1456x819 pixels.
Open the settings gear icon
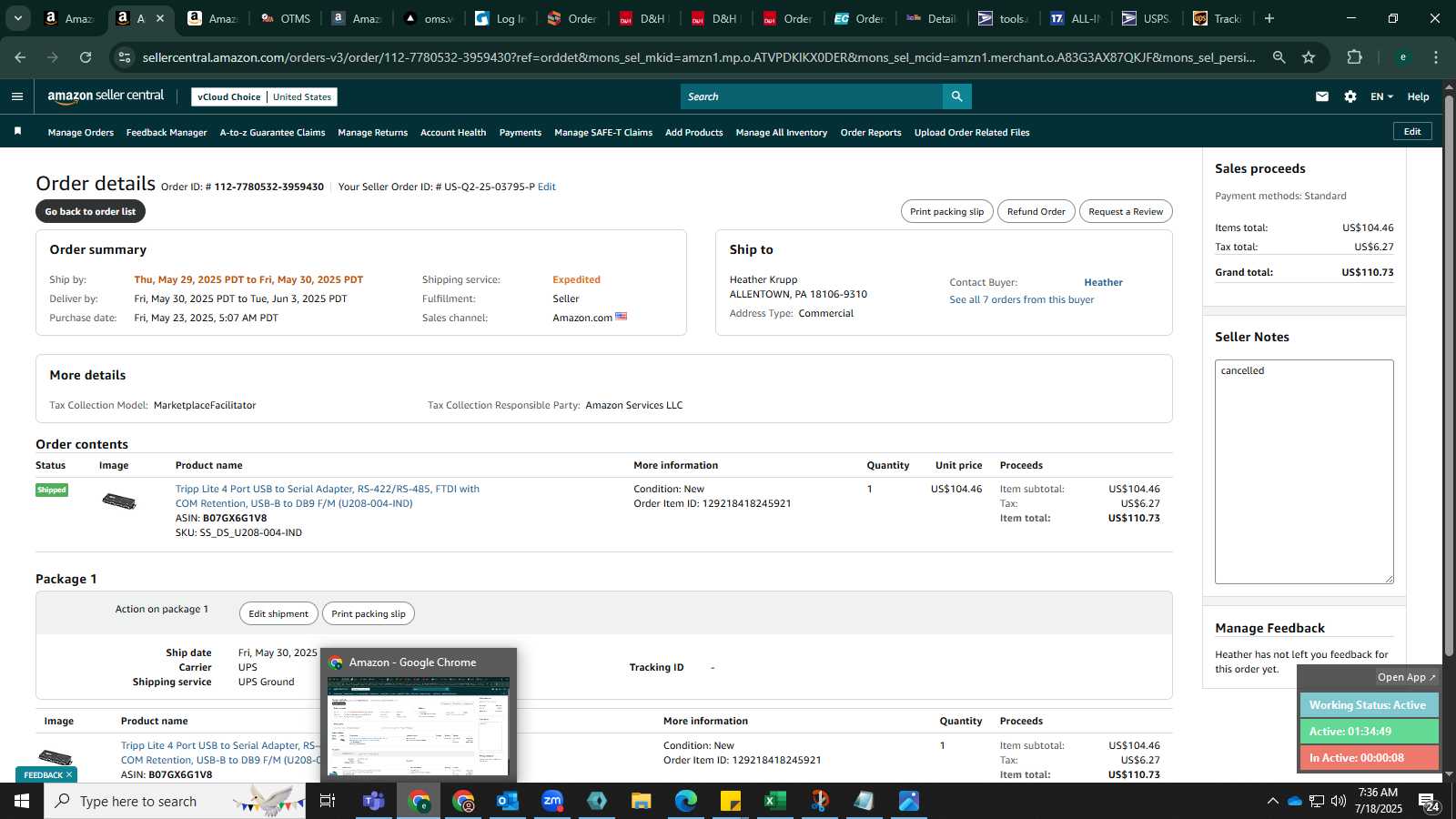click(1350, 96)
